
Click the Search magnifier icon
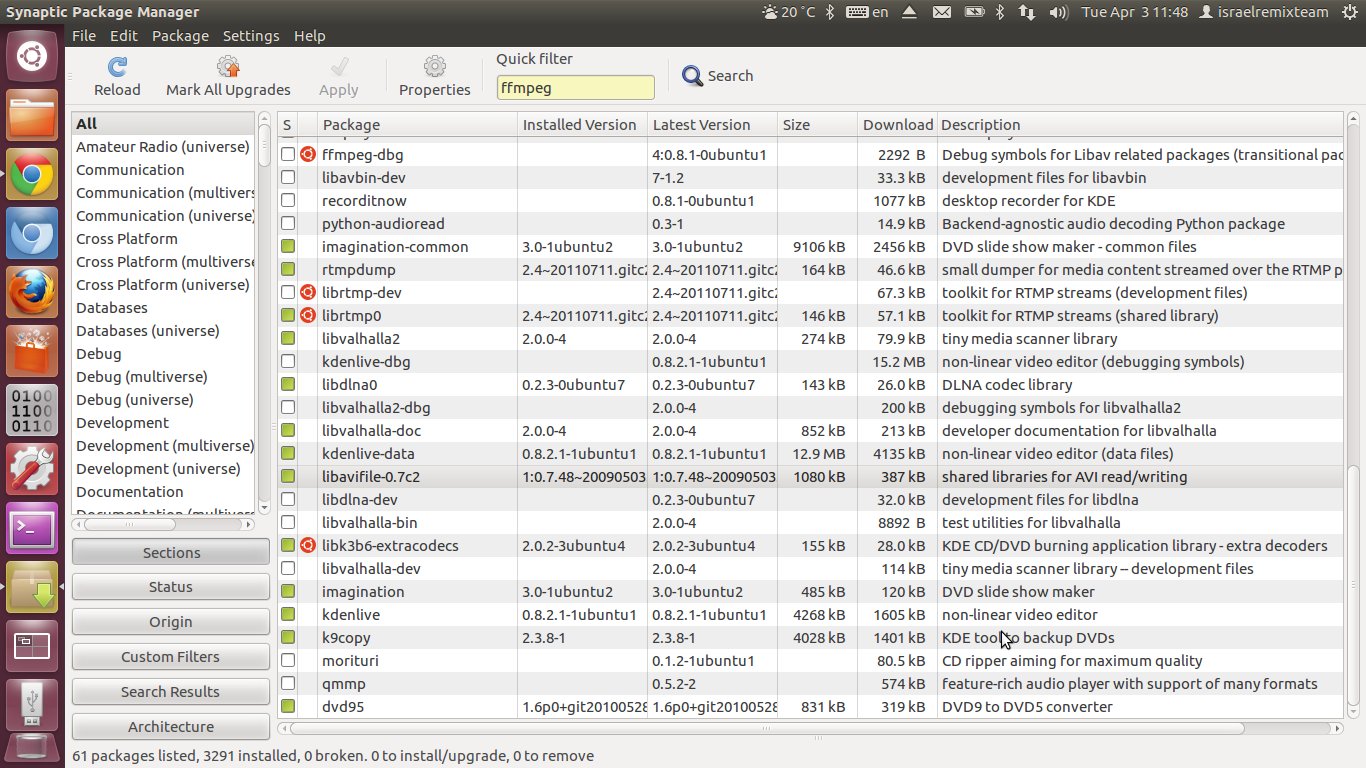point(692,76)
